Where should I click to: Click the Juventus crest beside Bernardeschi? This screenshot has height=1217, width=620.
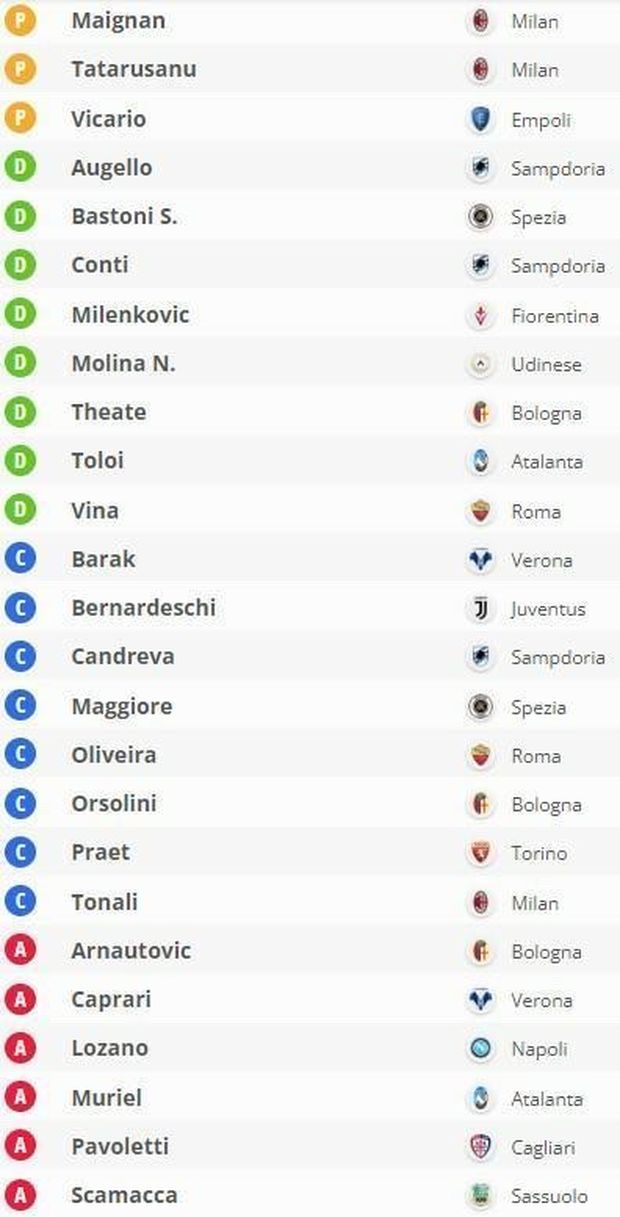pyautogui.click(x=481, y=608)
